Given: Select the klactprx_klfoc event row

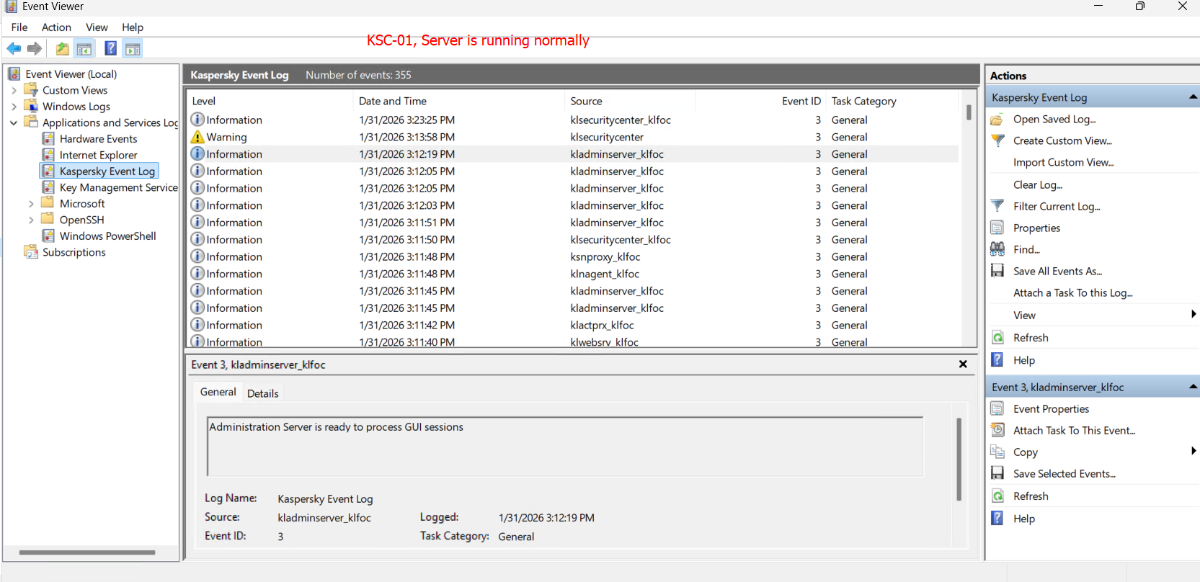Looking at the screenshot, I should click(573, 325).
